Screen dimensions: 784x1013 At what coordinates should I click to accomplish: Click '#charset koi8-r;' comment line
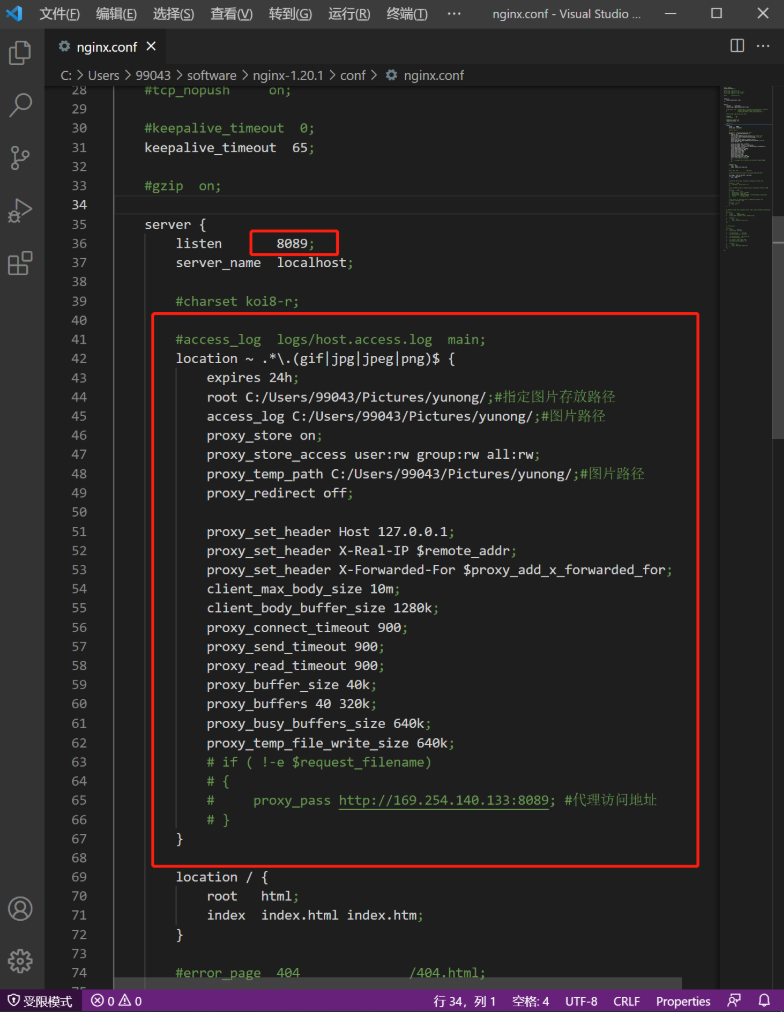(237, 301)
